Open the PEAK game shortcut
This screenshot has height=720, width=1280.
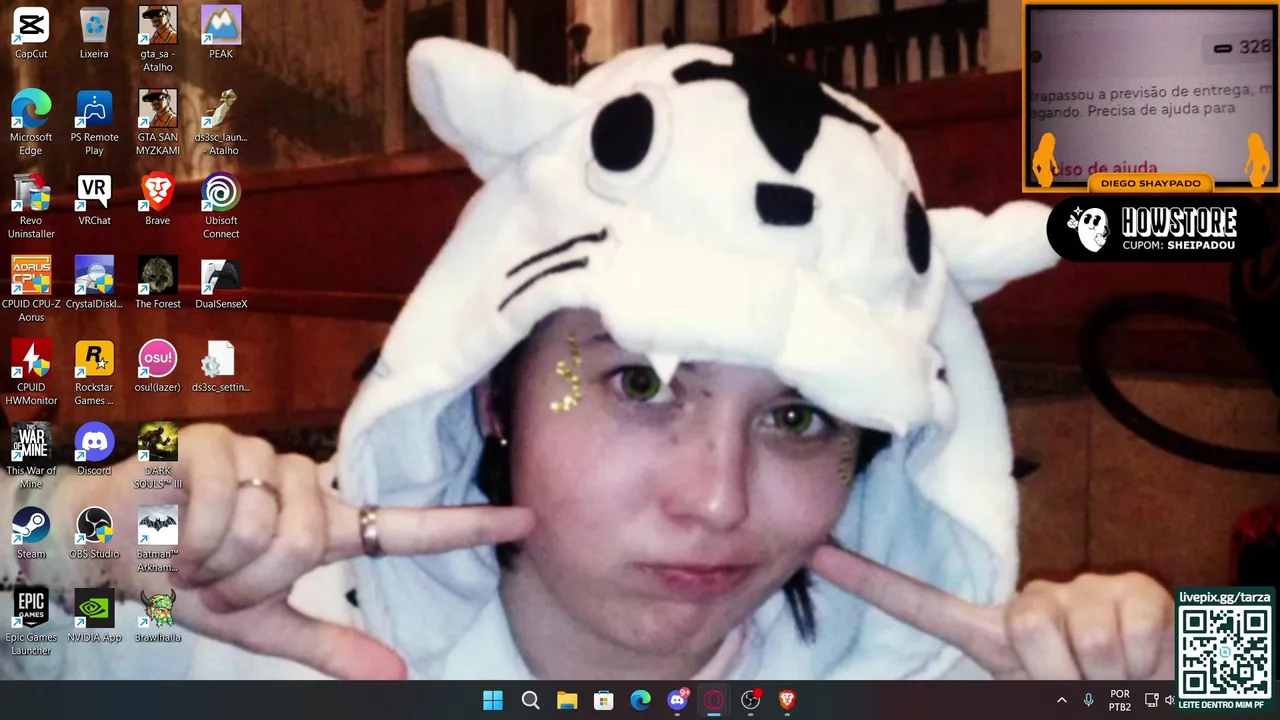tap(221, 33)
